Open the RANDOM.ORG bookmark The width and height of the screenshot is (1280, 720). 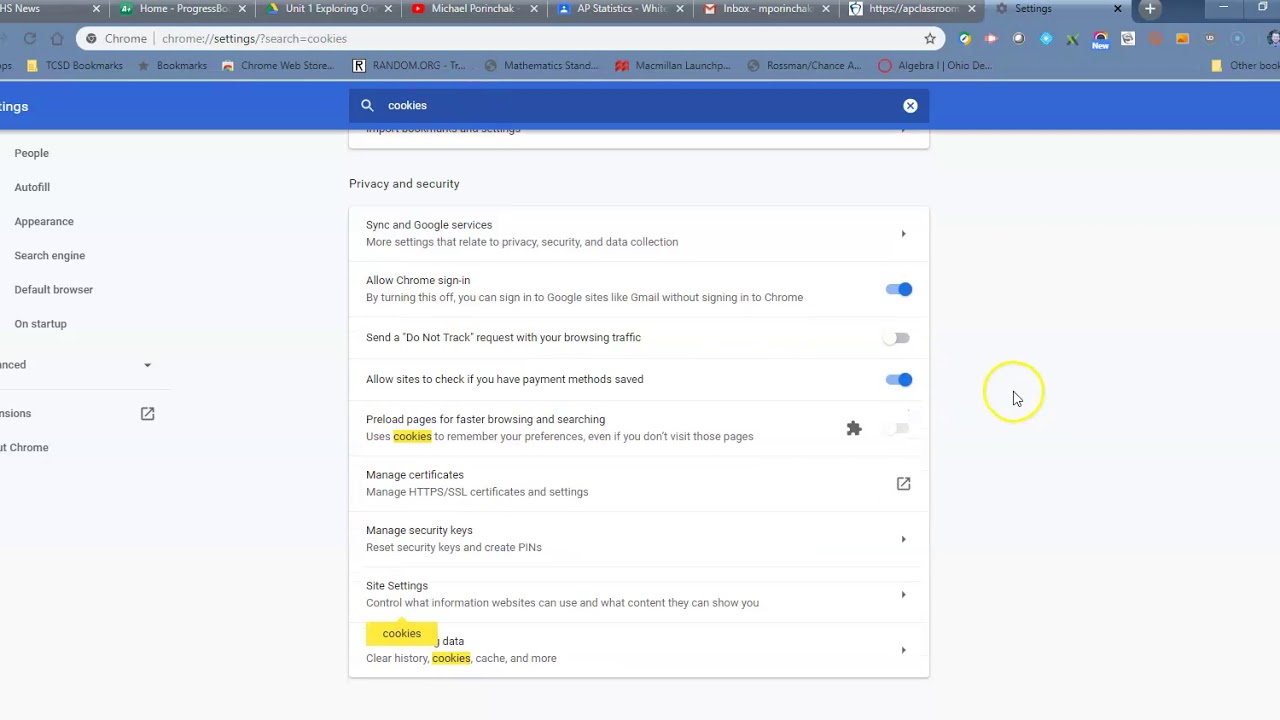point(408,66)
